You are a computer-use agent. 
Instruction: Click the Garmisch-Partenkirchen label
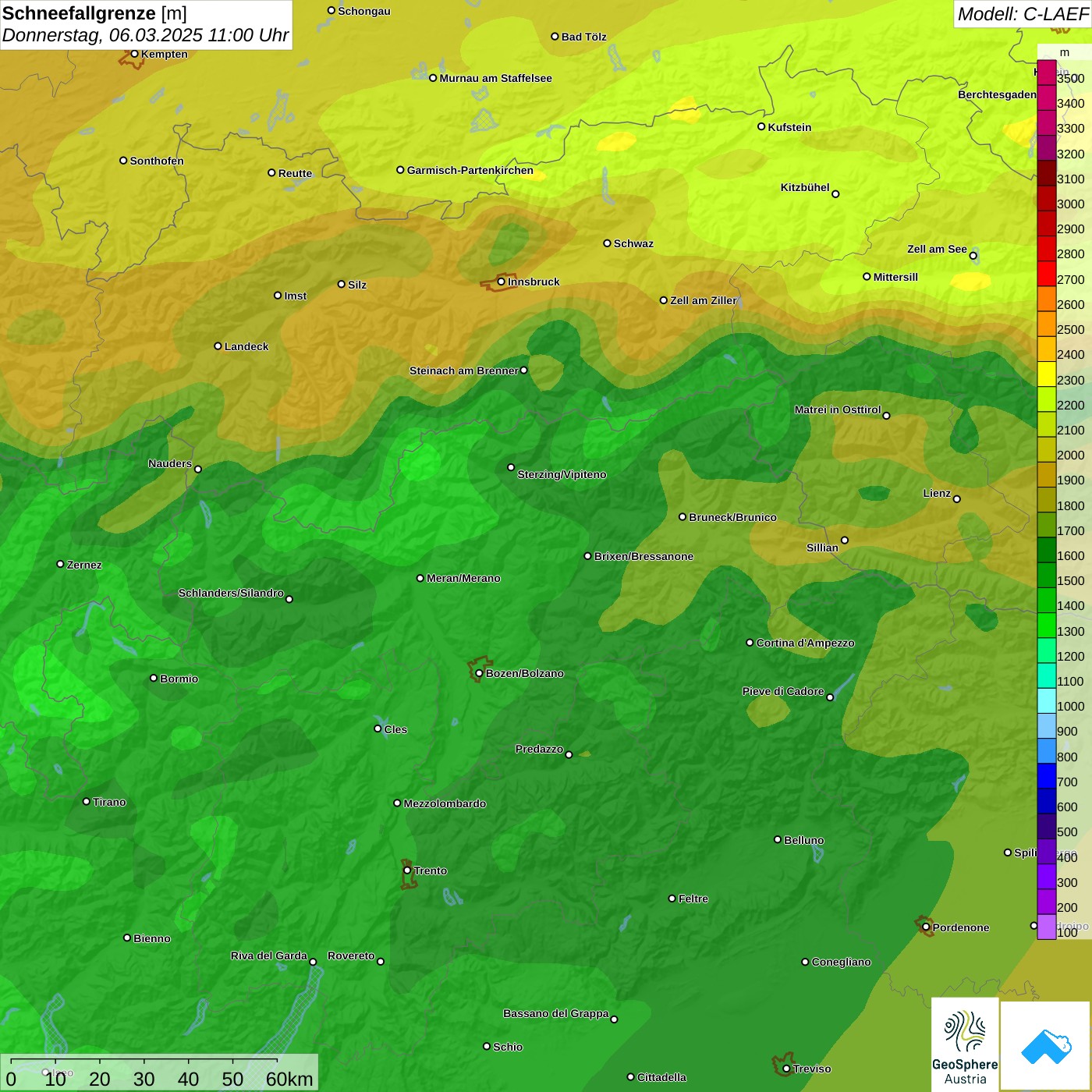pos(470,170)
